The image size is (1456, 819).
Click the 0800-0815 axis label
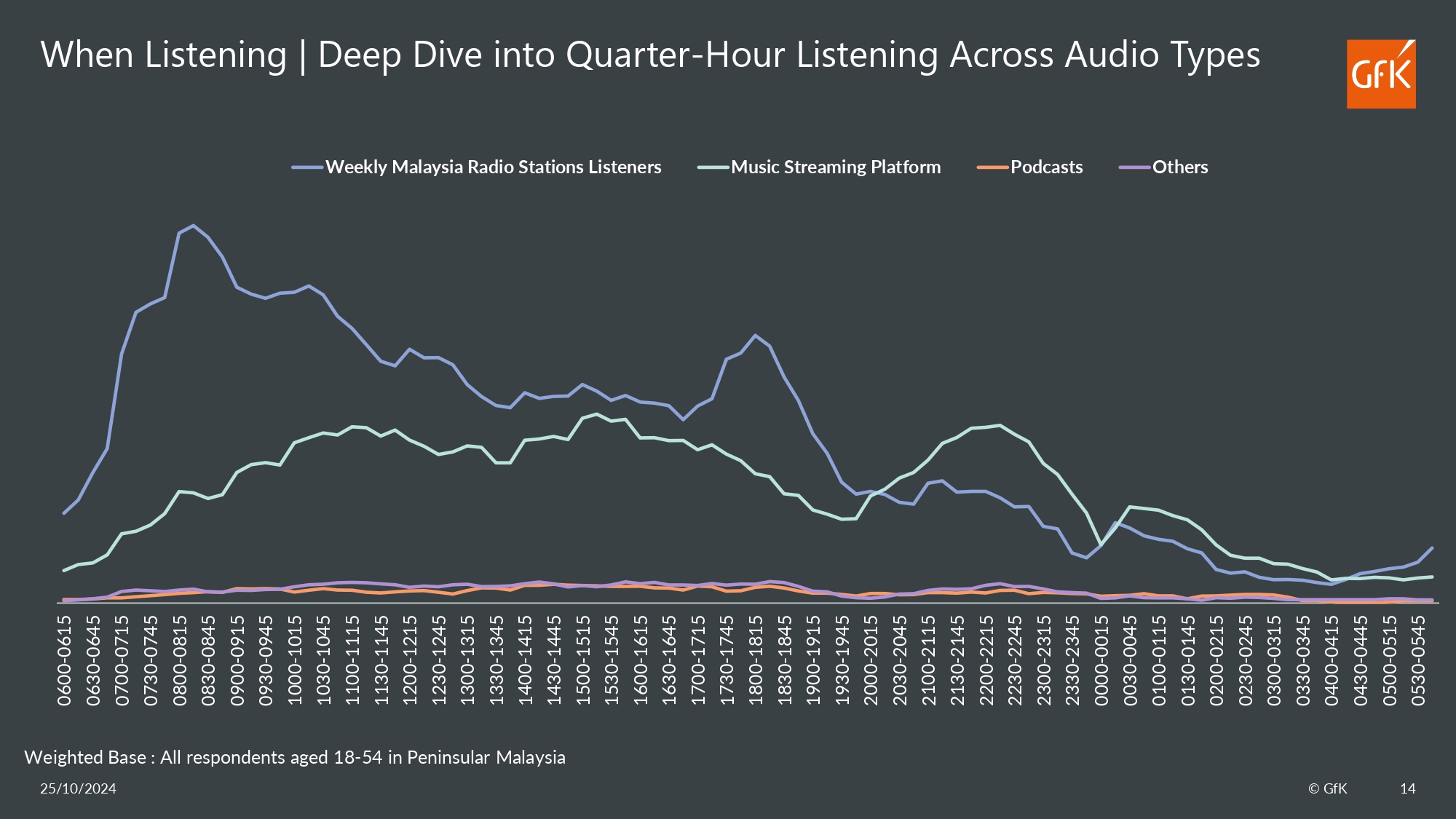click(180, 660)
